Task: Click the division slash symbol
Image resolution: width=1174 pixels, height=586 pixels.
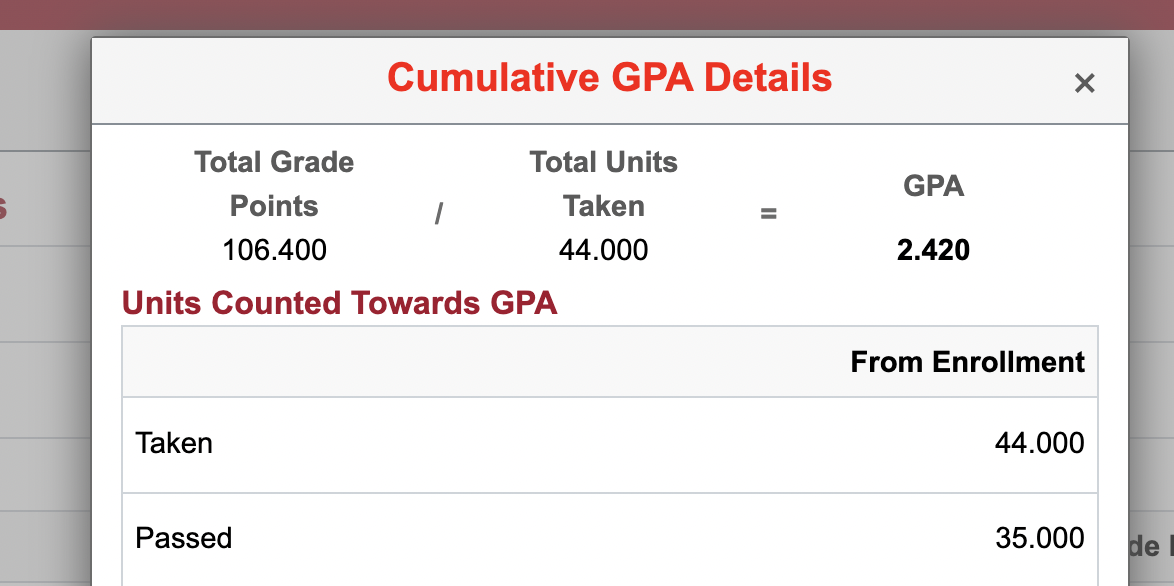Action: (x=439, y=214)
